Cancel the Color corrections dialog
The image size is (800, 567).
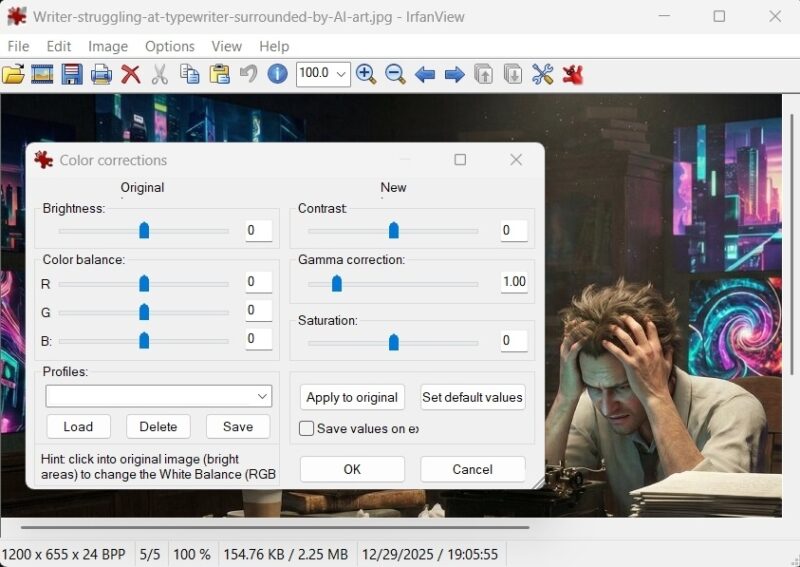click(x=472, y=469)
